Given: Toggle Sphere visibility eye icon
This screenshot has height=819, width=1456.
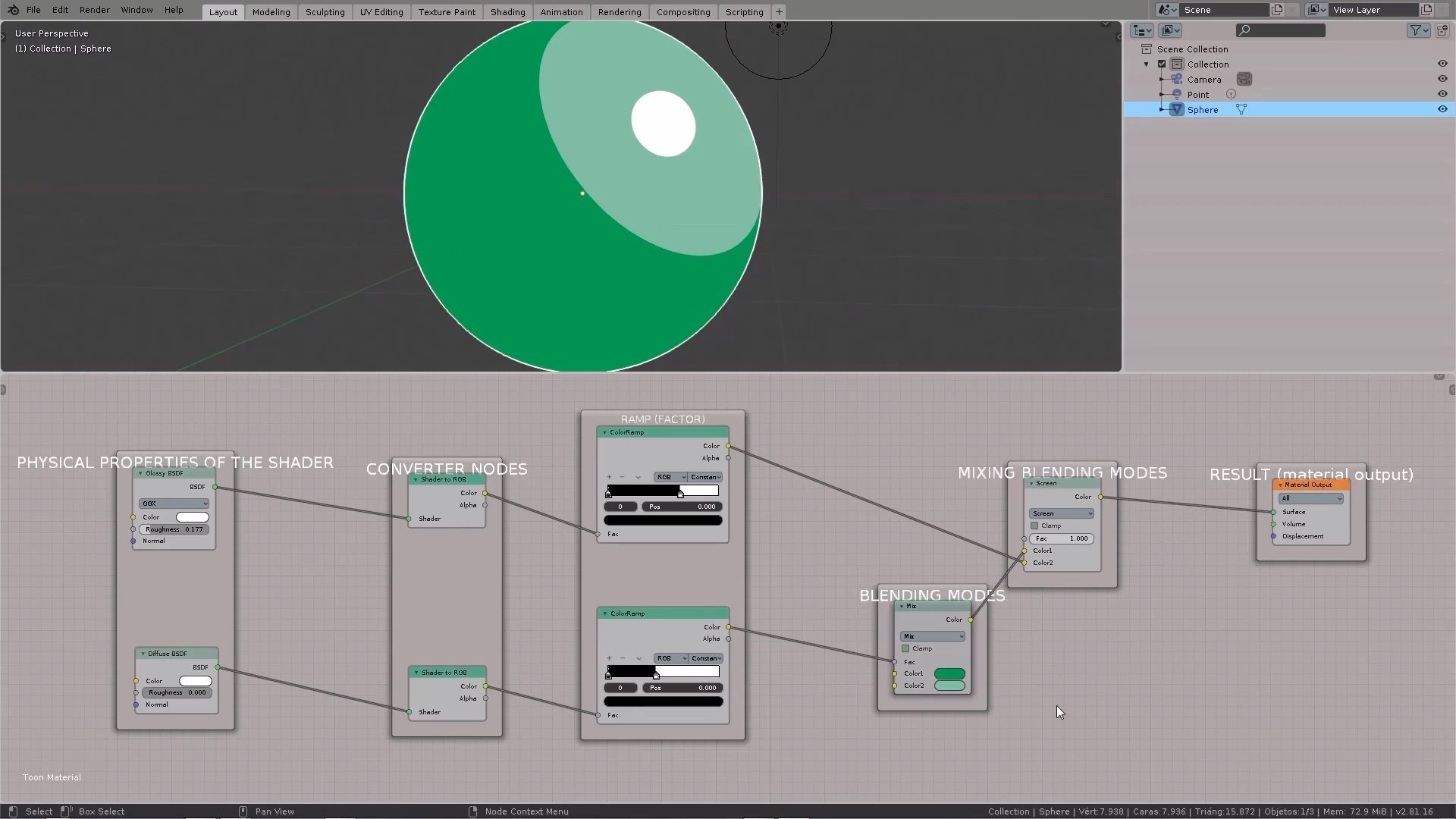Looking at the screenshot, I should point(1442,109).
